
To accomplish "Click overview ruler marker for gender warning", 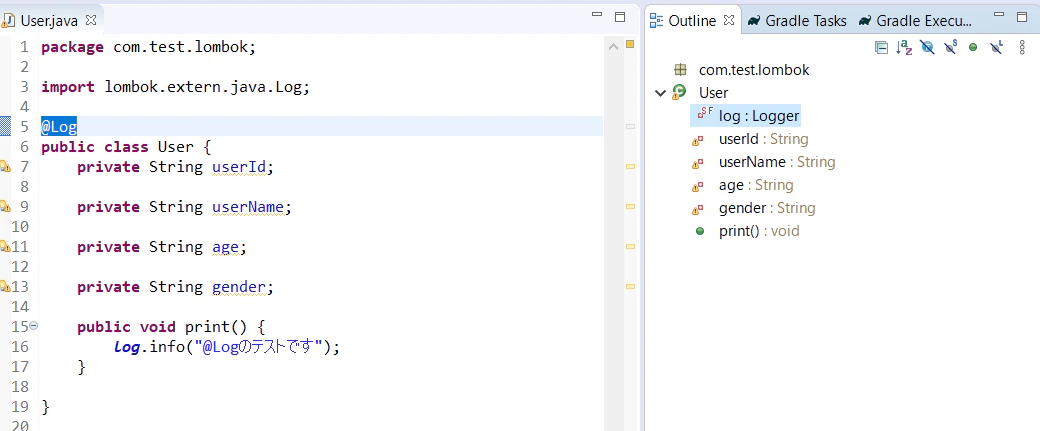I will click(x=631, y=286).
